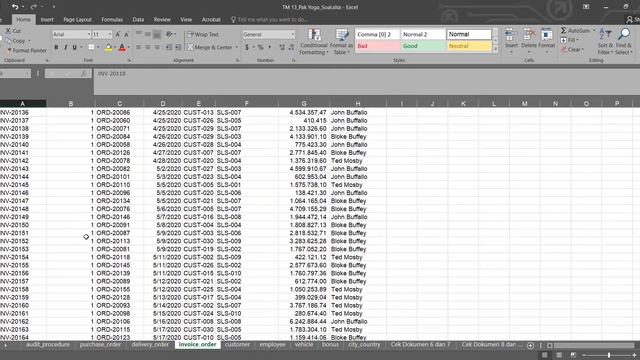Viewport: 640px width, 360px height.
Task: Click the Redo arrow in title bar
Action: click(33, 7)
